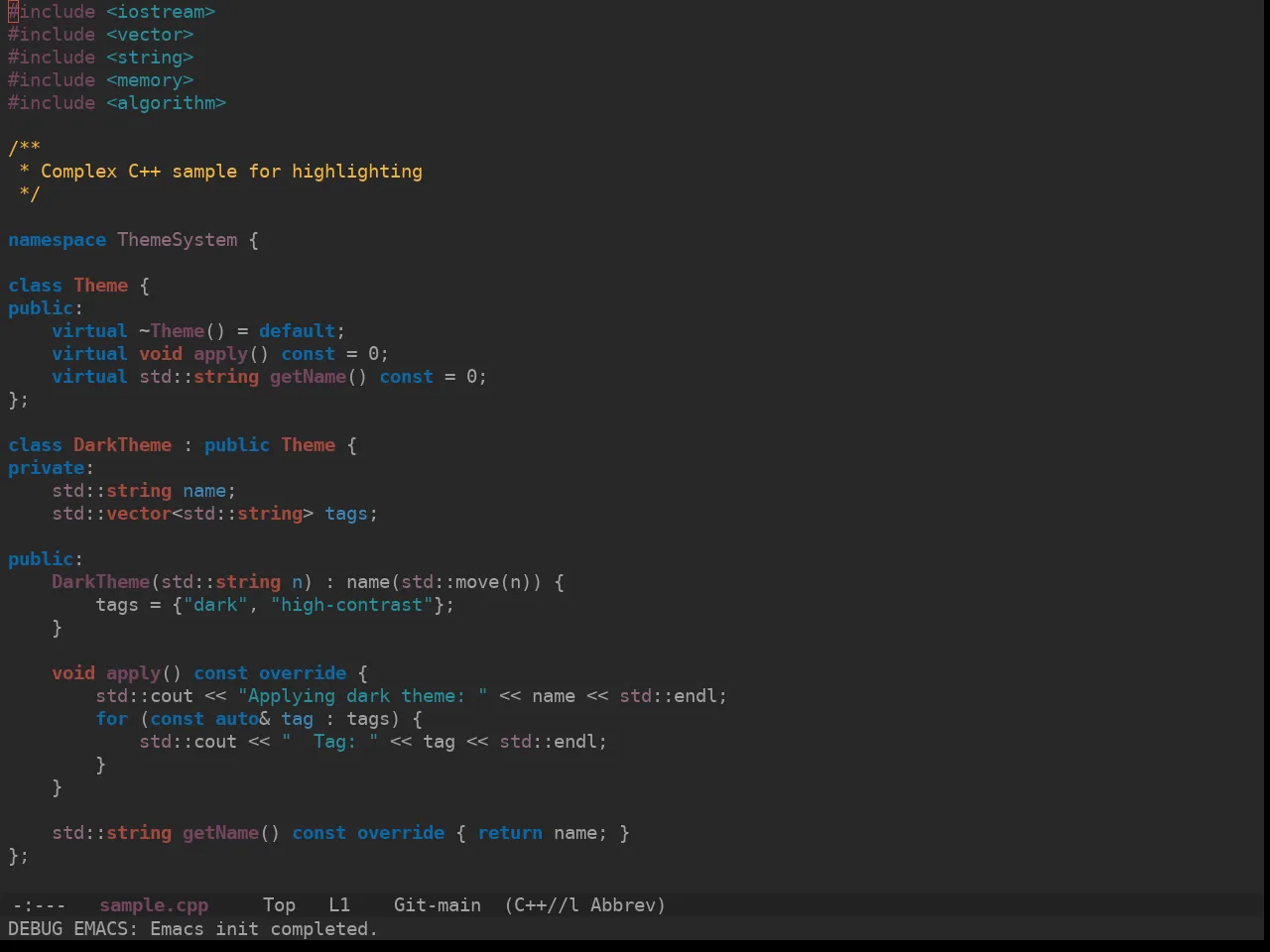Click 'std::endl' on the Tag output line
1270x952 pixels.
click(x=548, y=742)
